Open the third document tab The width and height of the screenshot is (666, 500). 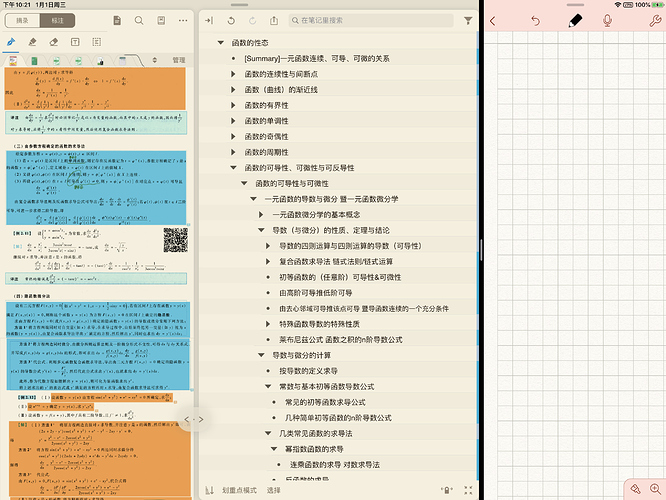click(x=56, y=61)
